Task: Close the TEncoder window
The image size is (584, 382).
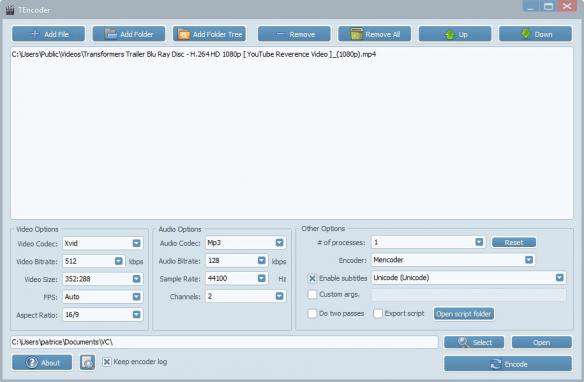Action: click(567, 6)
